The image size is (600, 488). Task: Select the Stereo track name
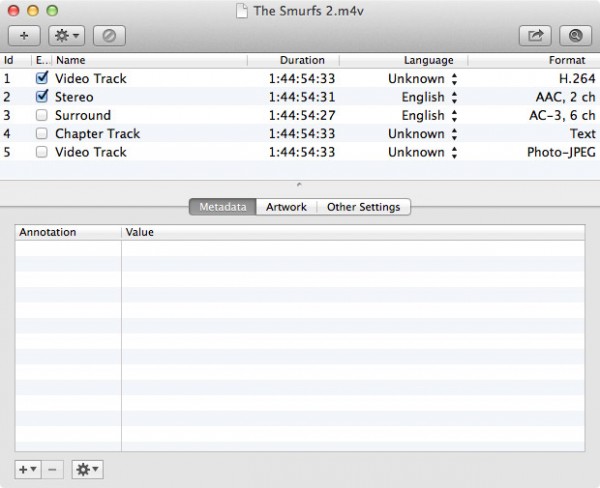click(74, 97)
